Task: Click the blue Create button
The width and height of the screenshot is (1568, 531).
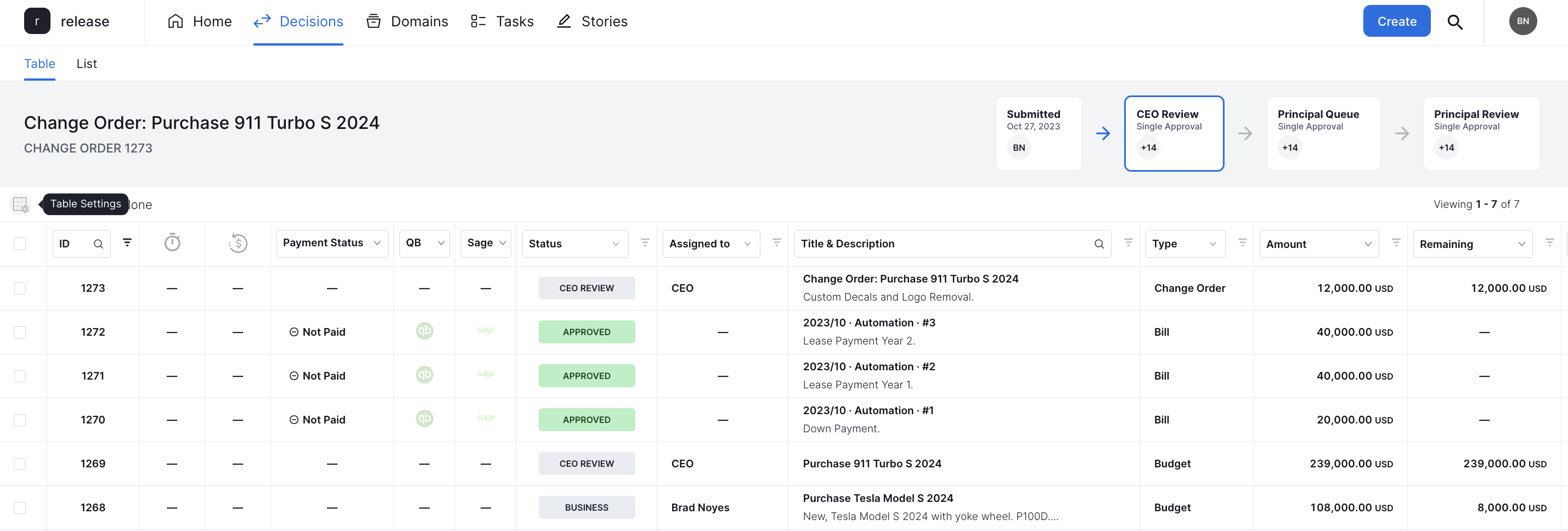Action: [1396, 21]
